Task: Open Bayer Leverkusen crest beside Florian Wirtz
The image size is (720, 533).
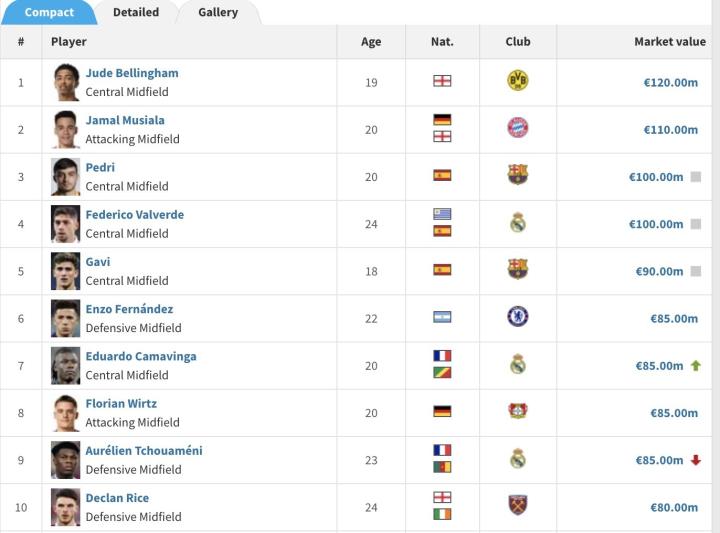Action: [517, 411]
